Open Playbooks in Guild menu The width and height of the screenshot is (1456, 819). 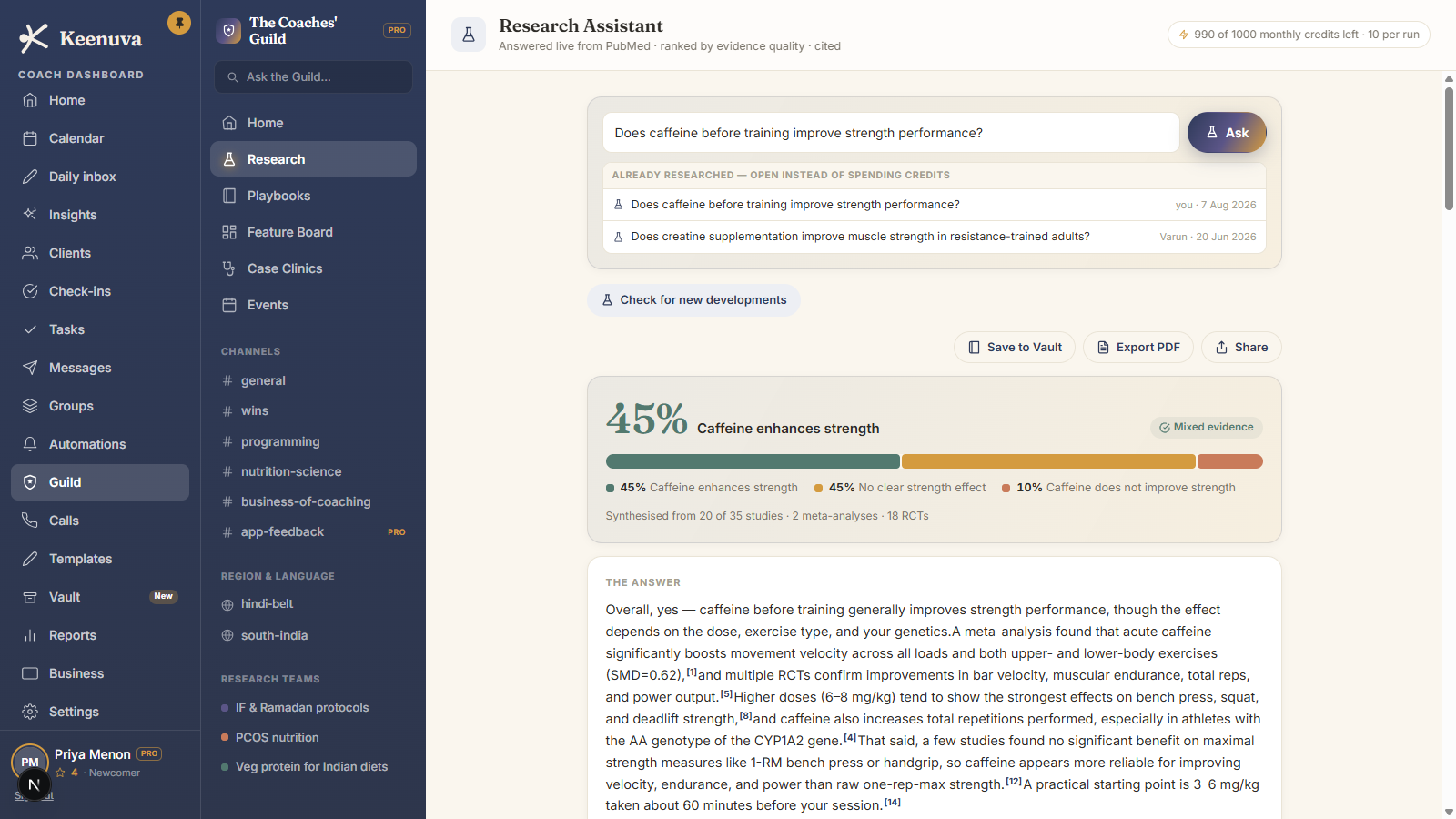pyautogui.click(x=313, y=196)
